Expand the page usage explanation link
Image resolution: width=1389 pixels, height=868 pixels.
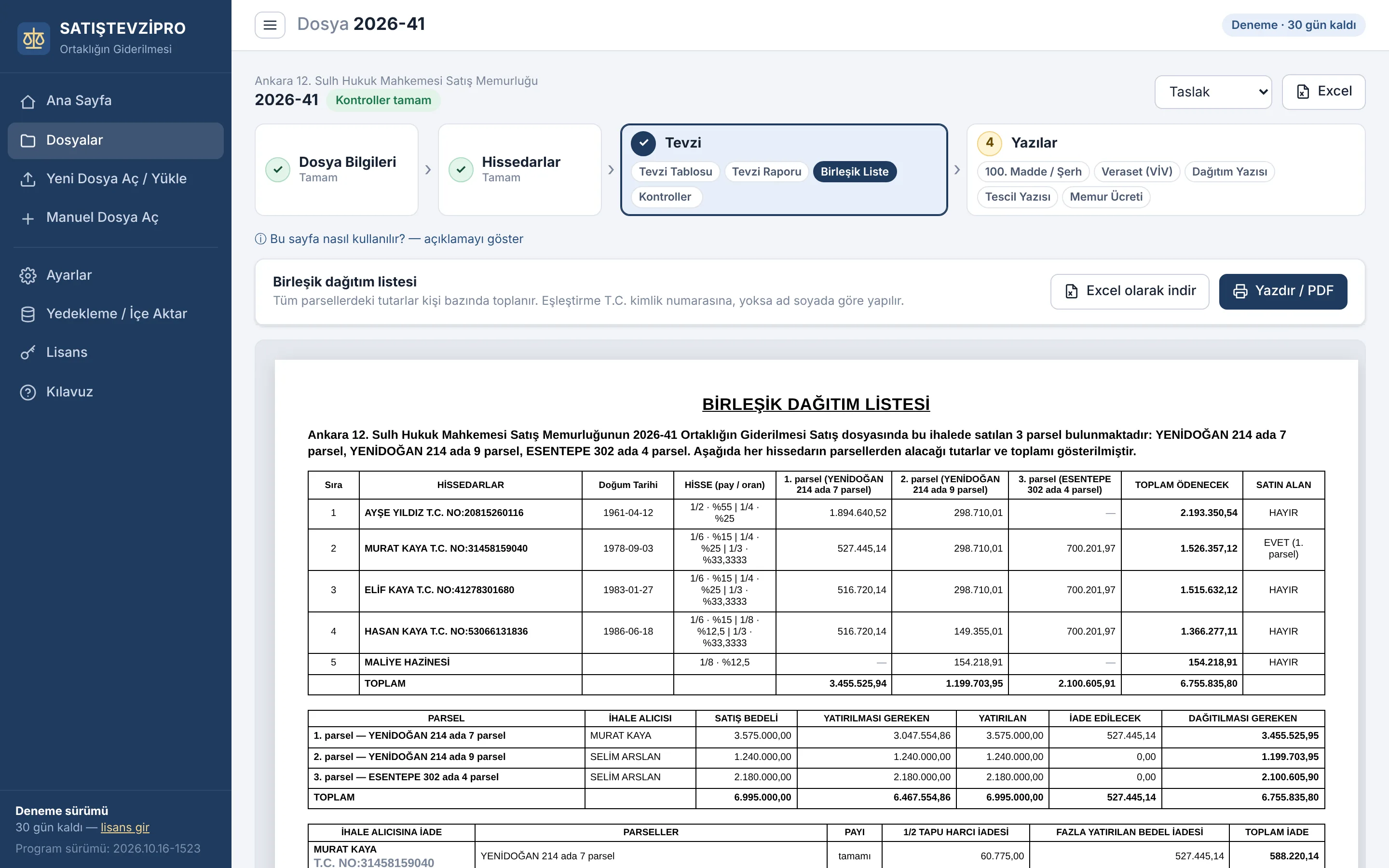389,239
